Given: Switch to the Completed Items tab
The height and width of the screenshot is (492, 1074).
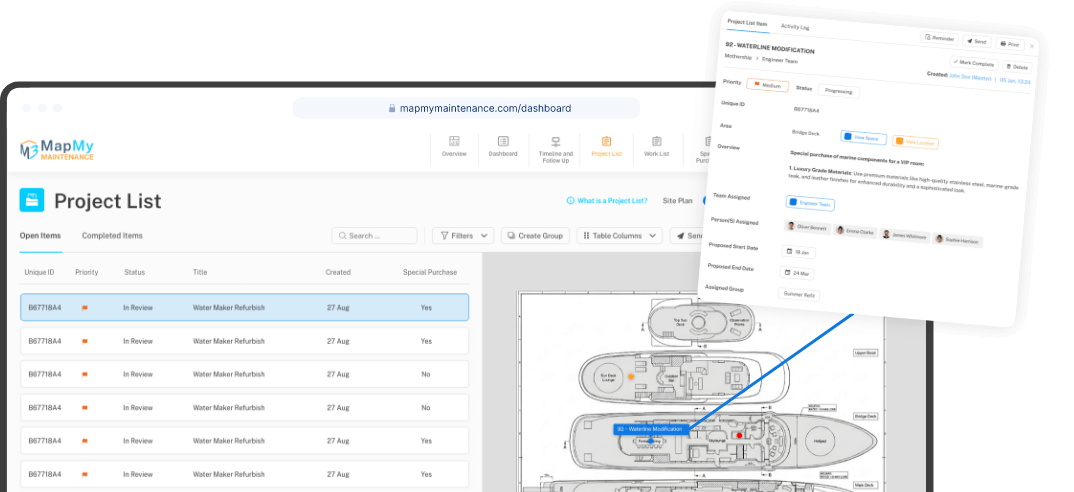Looking at the screenshot, I should 112,236.
